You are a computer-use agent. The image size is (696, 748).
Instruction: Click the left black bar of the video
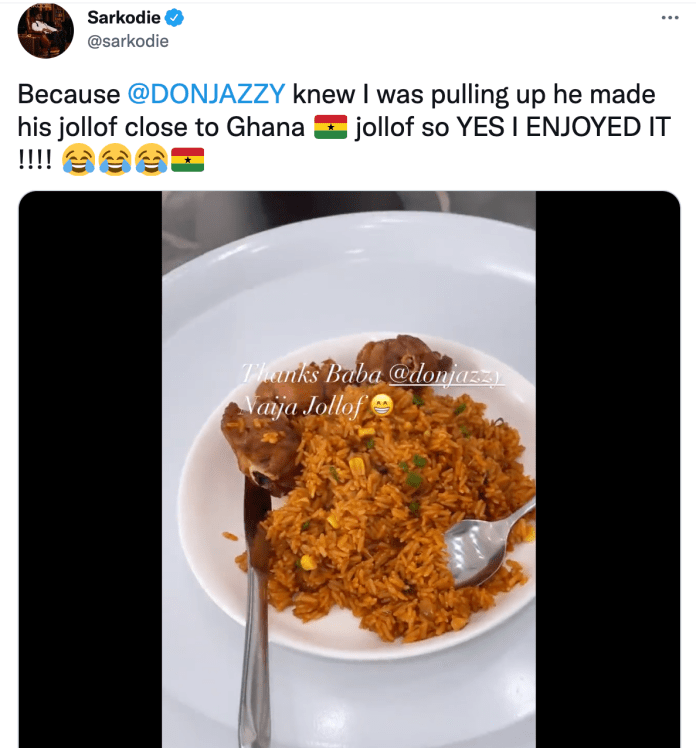(x=90, y=469)
